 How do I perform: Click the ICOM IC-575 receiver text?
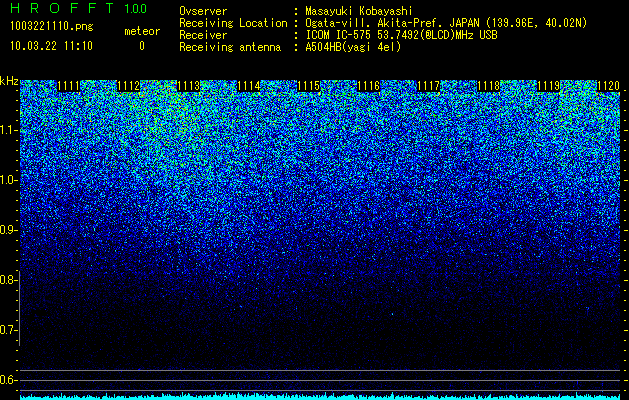tap(402, 35)
